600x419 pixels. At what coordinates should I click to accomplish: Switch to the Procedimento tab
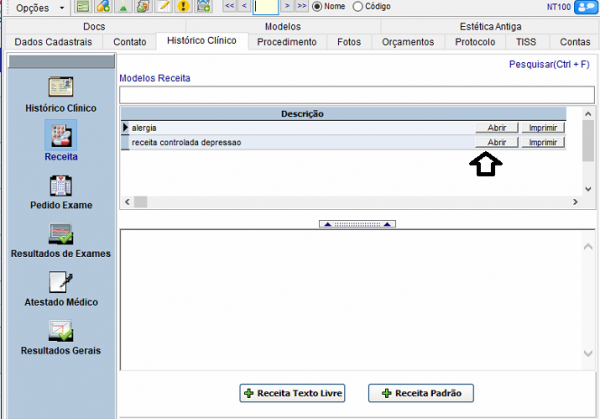(287, 42)
